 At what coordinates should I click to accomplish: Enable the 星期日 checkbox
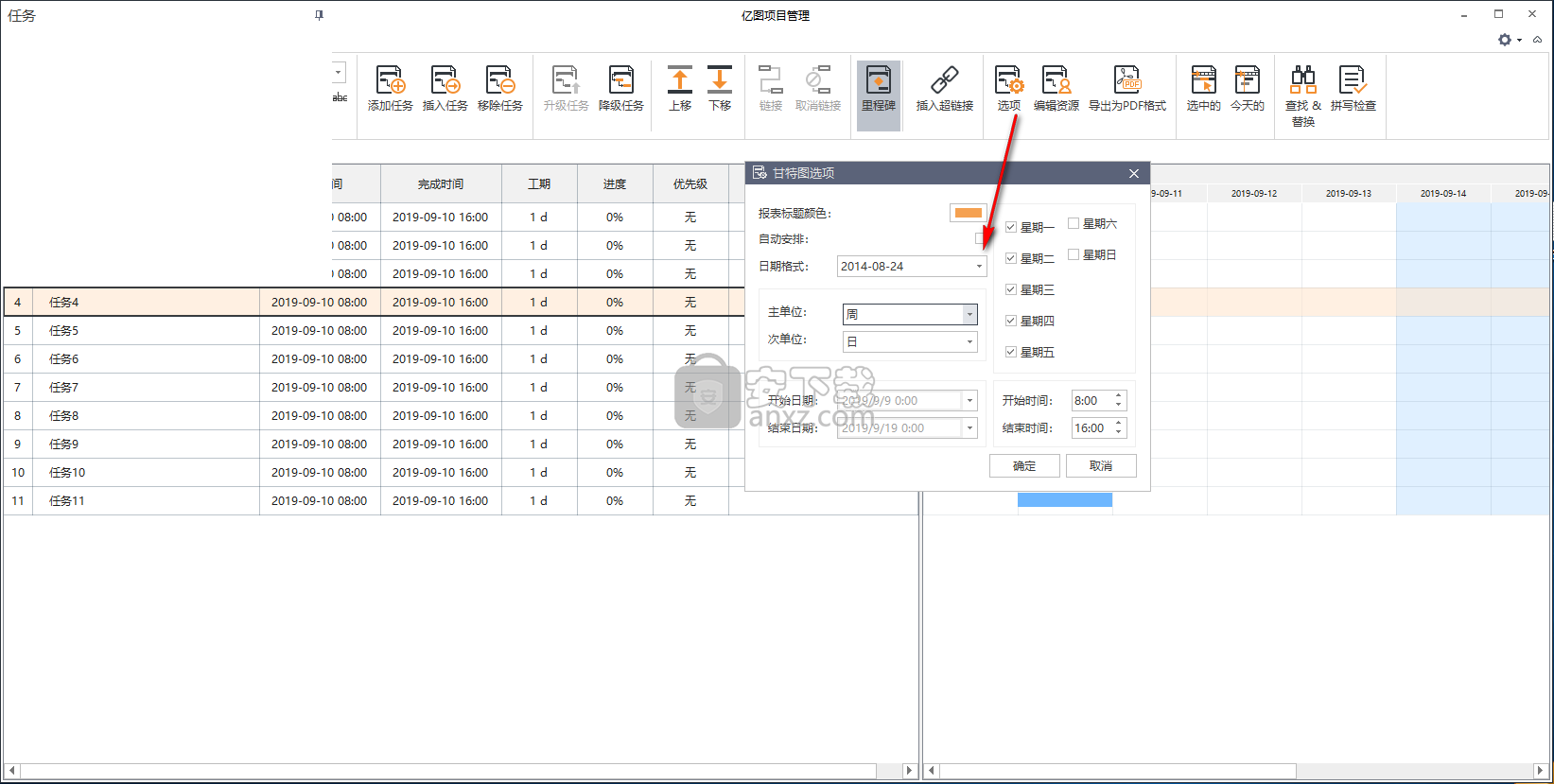coord(1074,254)
